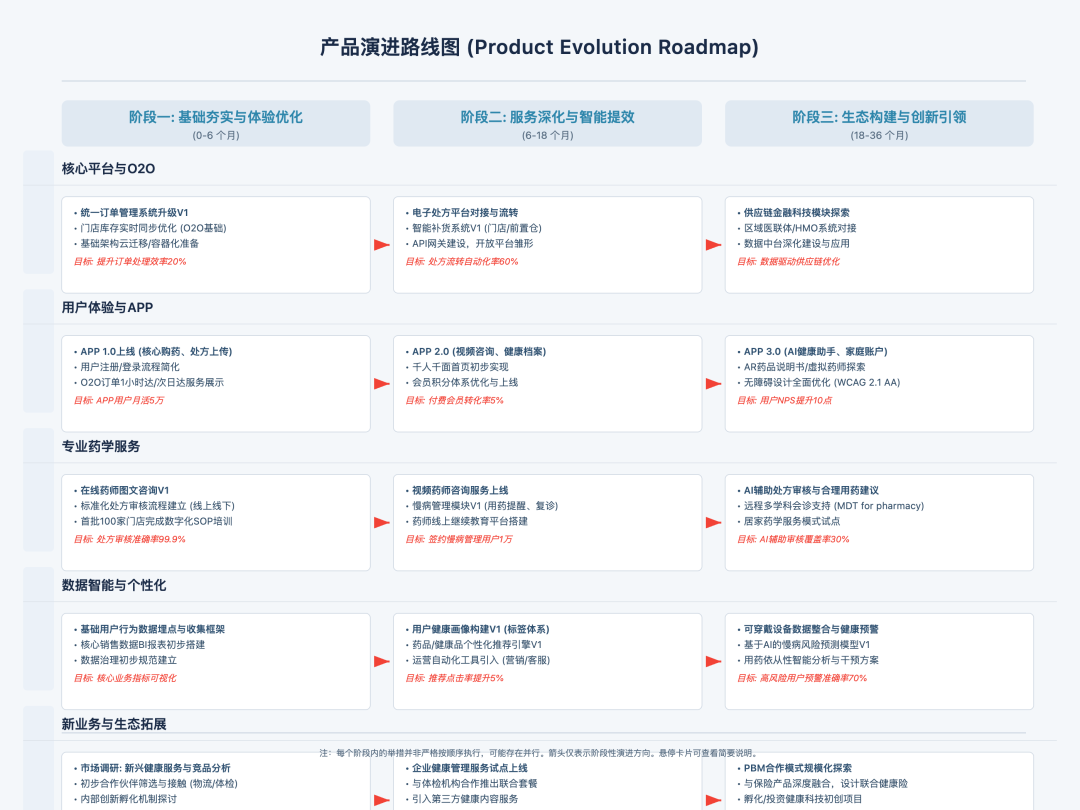Click the red arrow between 统一订单管理系统升级V1 and 电子处方平台对接与流转
This screenshot has width=1080, height=810.
(380, 244)
